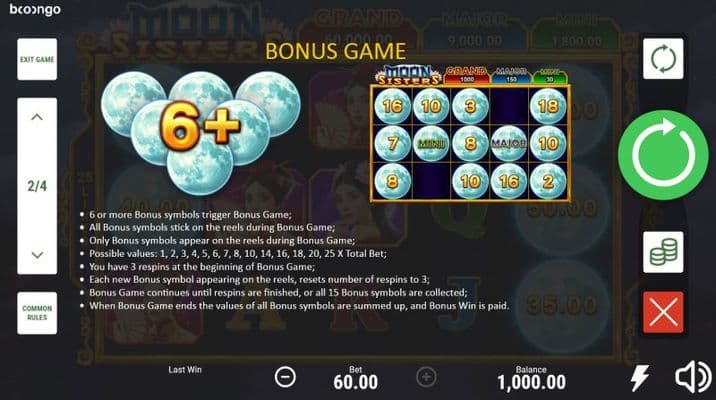Toggle autoplay with the circular arrows icon
716x400 pixels.
pyautogui.click(x=663, y=59)
